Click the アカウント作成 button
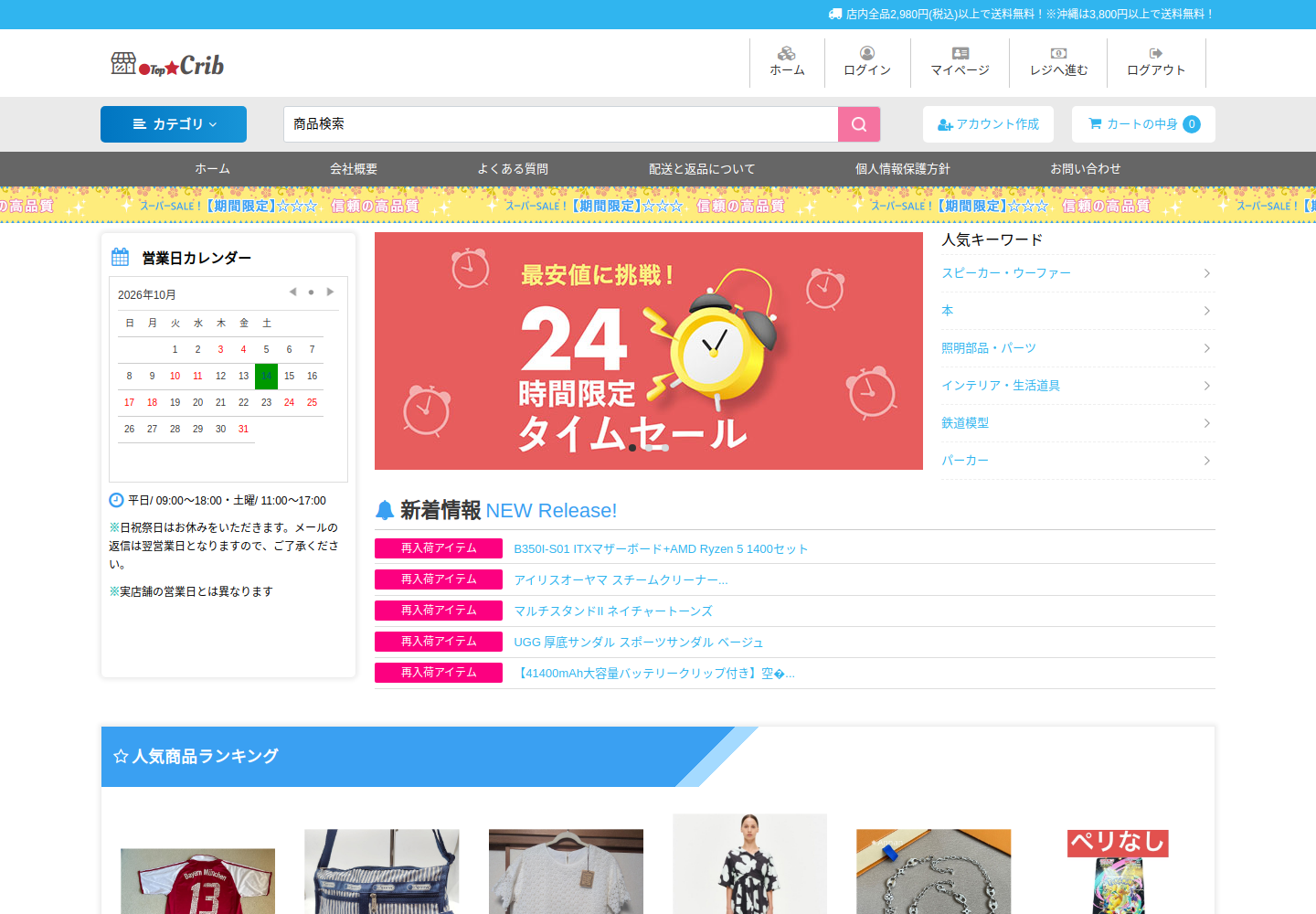The image size is (1316, 914). click(x=988, y=124)
